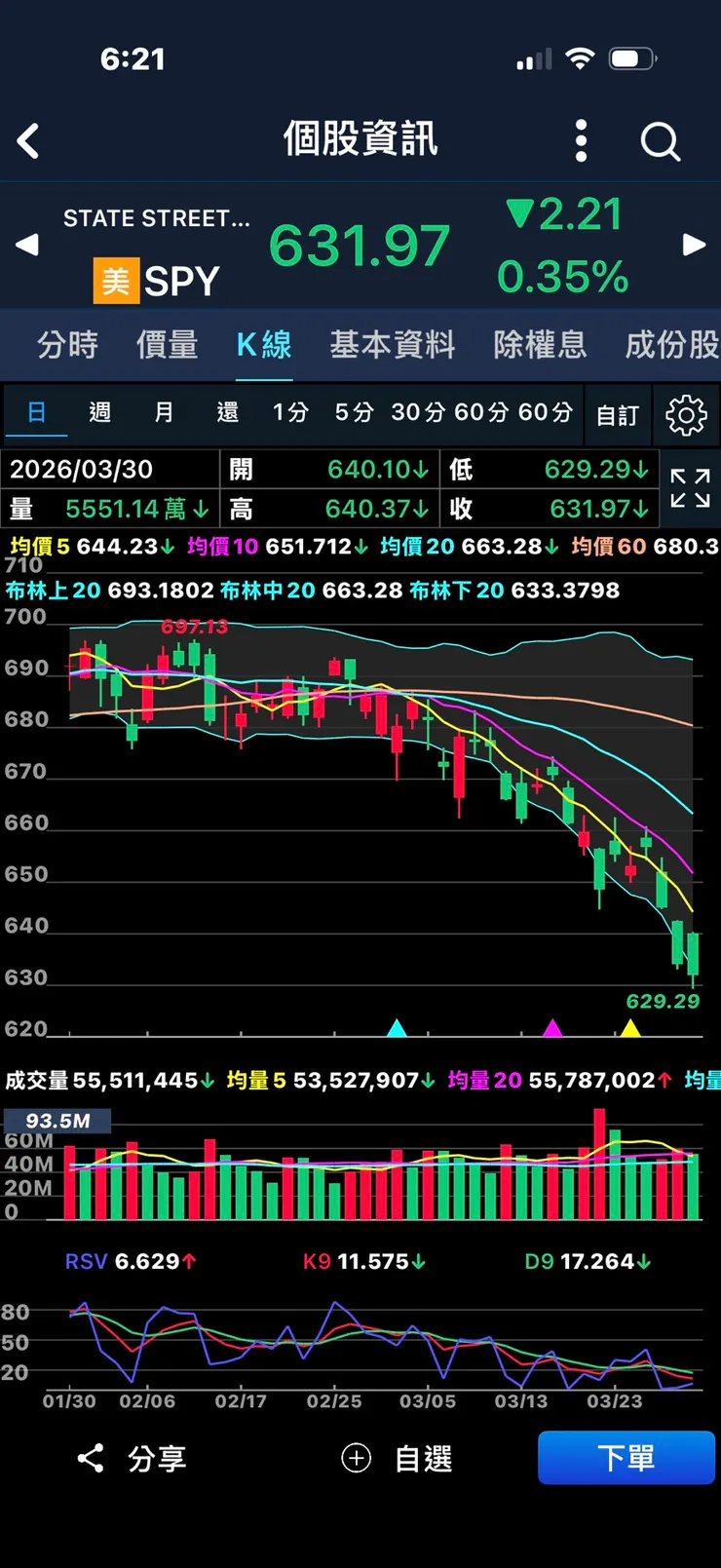The height and width of the screenshot is (1568, 721).
Task: Tap the volume 5551.14 萬
Action: point(136,509)
